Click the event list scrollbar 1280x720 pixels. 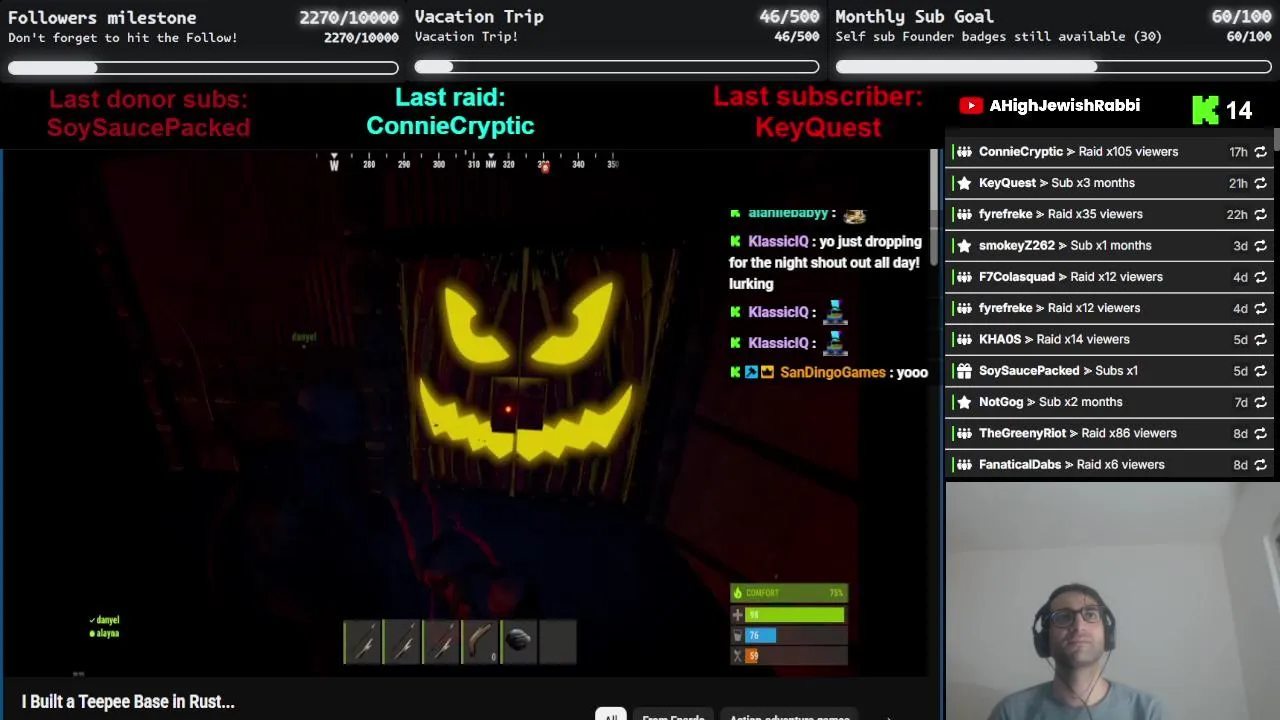tap(1276, 140)
